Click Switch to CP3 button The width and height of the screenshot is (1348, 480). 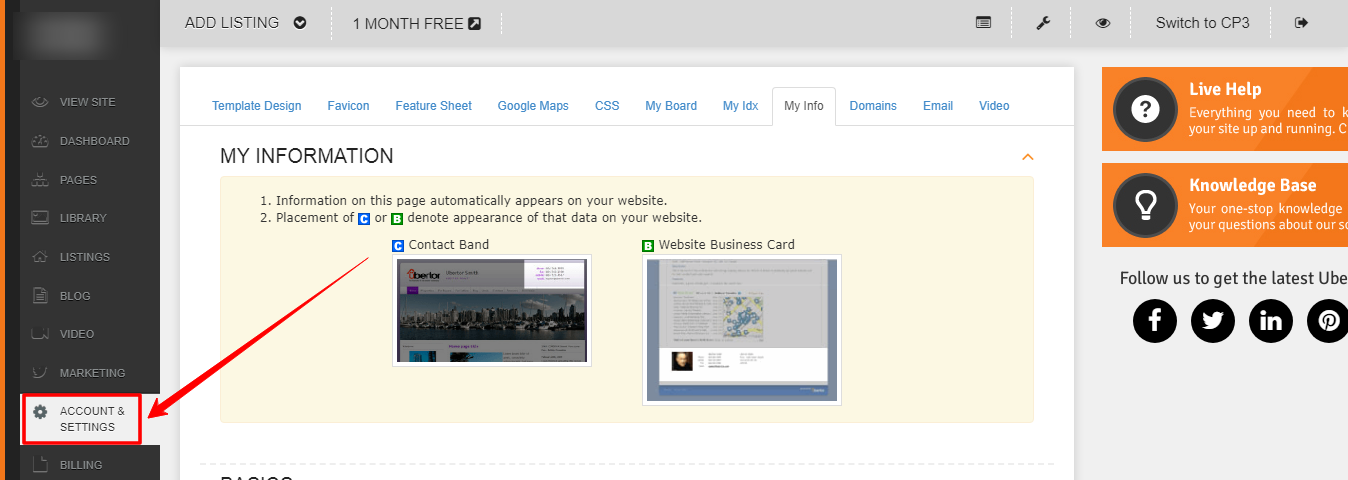[1202, 23]
